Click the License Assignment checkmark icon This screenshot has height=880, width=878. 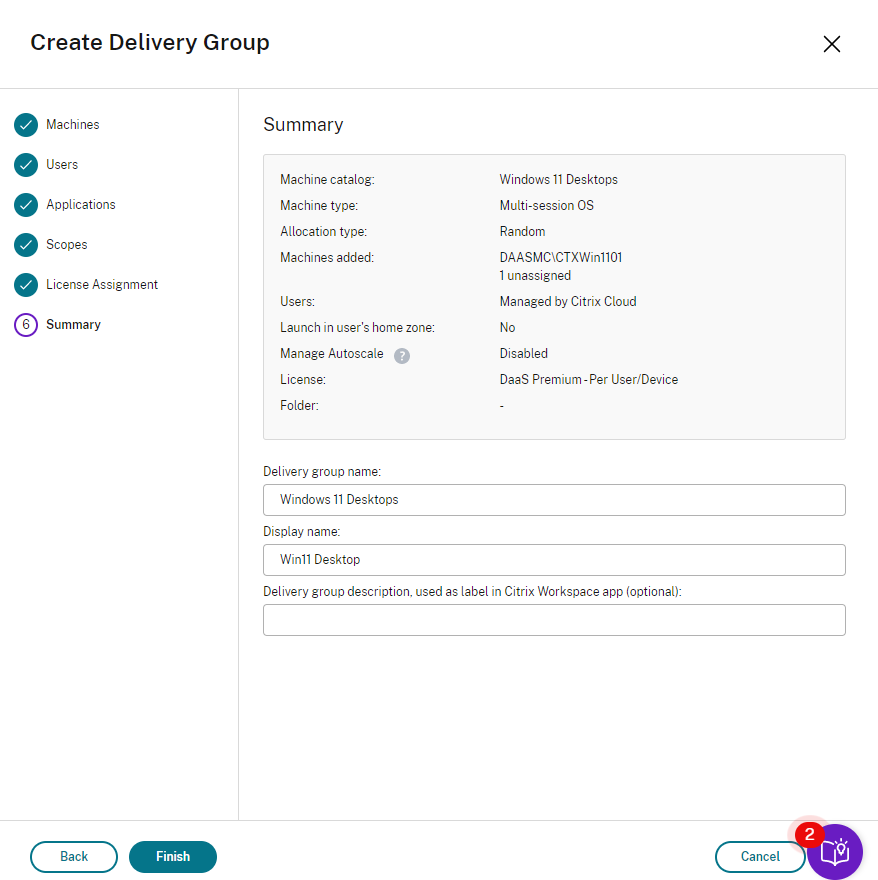[x=26, y=285]
